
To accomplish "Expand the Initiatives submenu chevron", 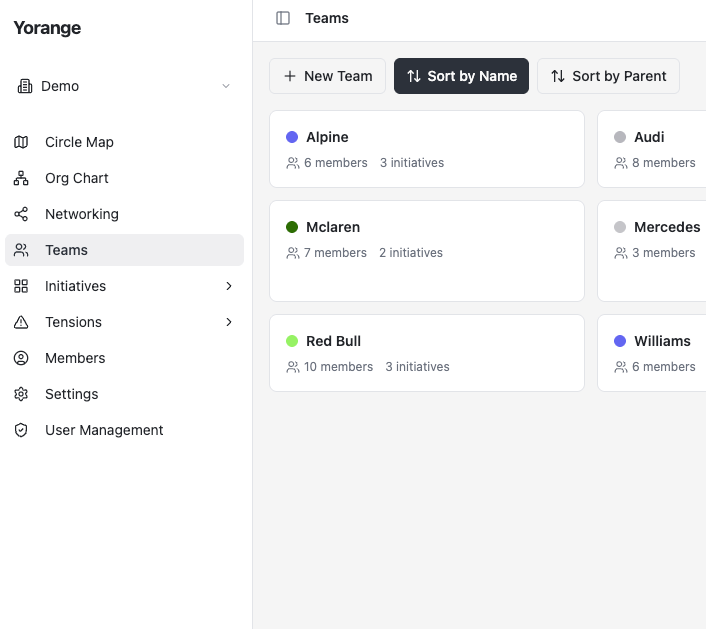I will 229,286.
